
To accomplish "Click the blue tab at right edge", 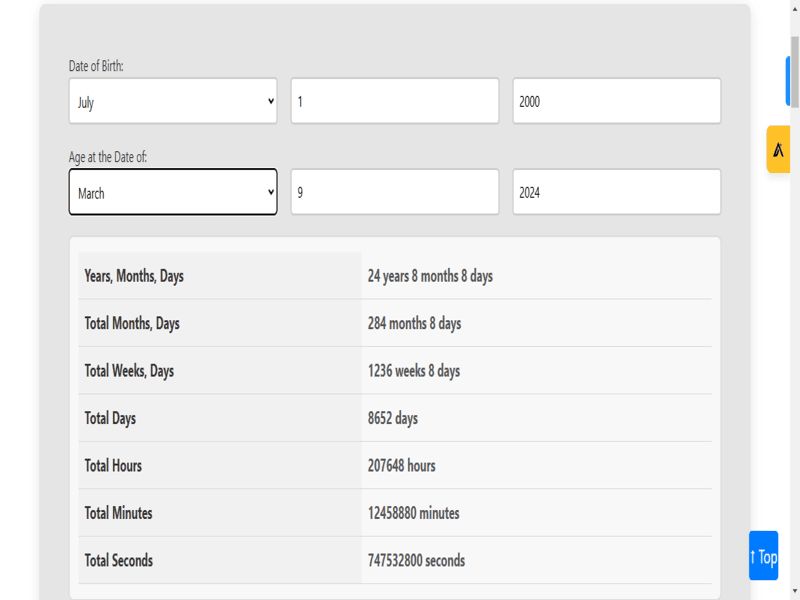I will coord(788,82).
